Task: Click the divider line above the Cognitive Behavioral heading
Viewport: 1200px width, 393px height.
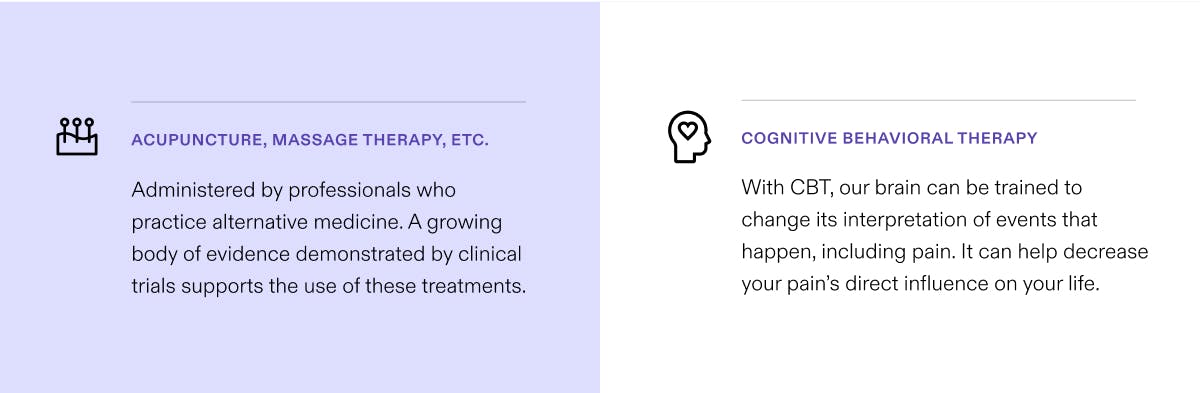Action: pyautogui.click(x=938, y=100)
